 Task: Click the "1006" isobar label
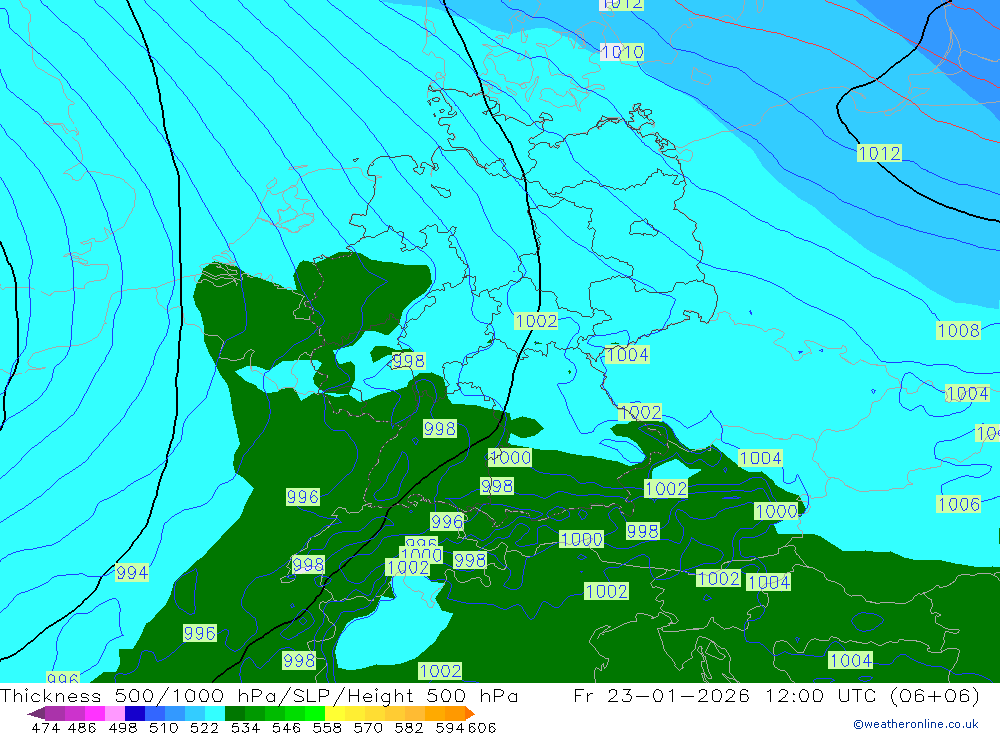tap(959, 504)
